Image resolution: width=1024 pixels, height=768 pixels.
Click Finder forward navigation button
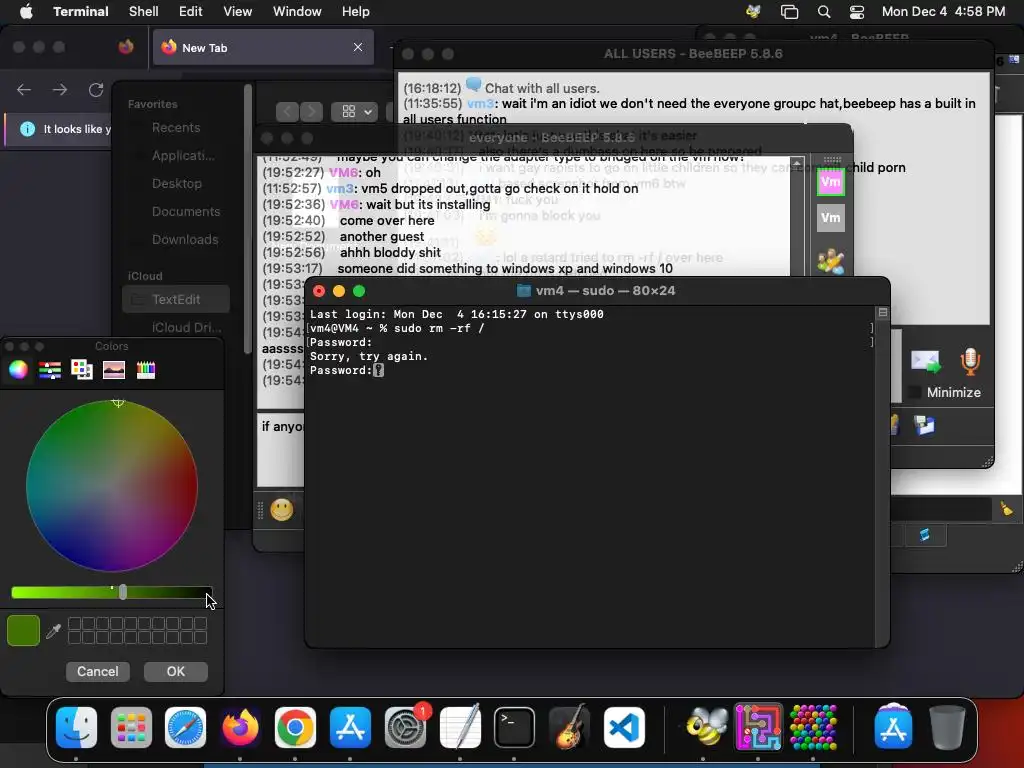(x=312, y=112)
